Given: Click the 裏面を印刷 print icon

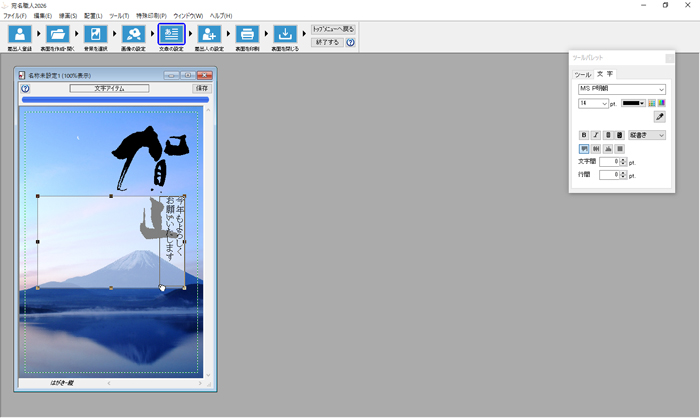Looking at the screenshot, I should click(247, 34).
